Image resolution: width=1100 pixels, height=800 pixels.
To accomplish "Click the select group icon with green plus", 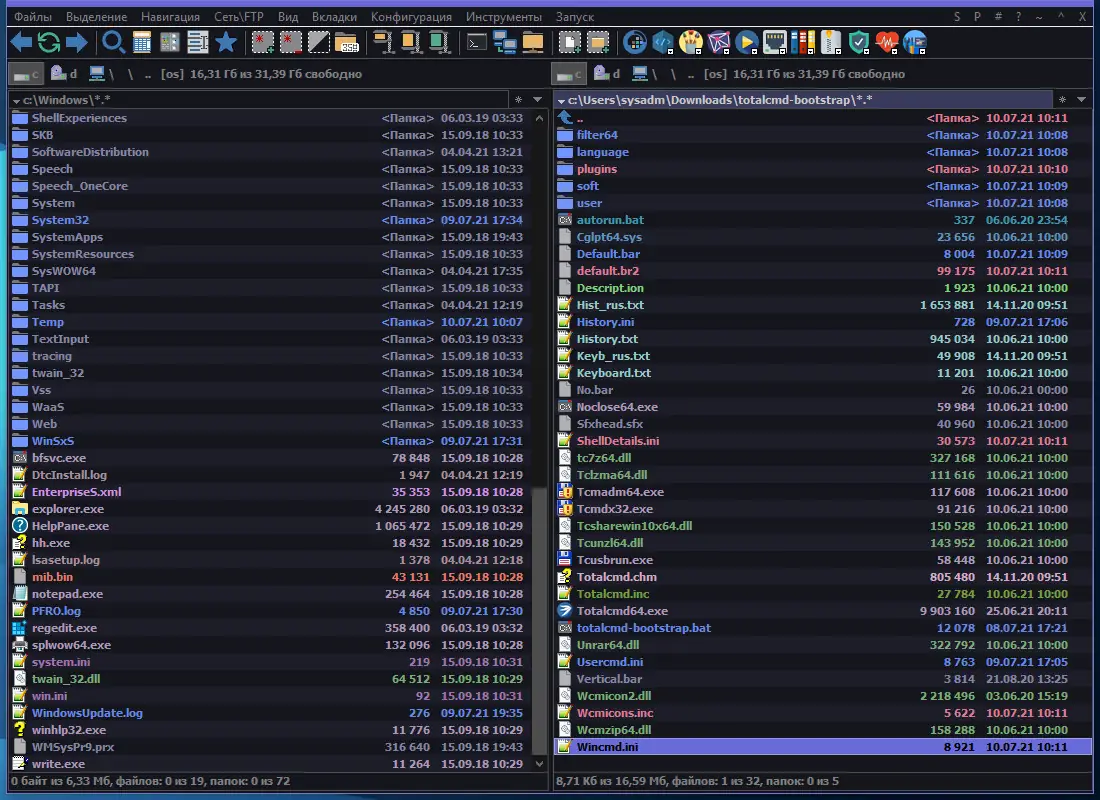I will [x=262, y=43].
